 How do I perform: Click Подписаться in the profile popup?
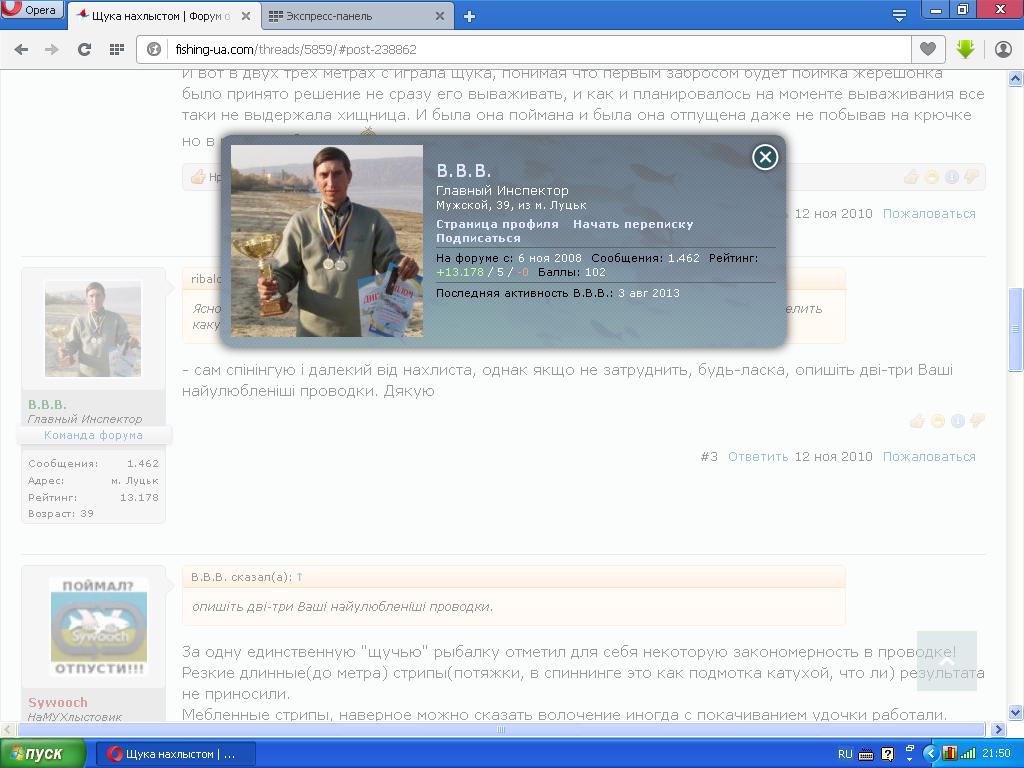[x=478, y=238]
